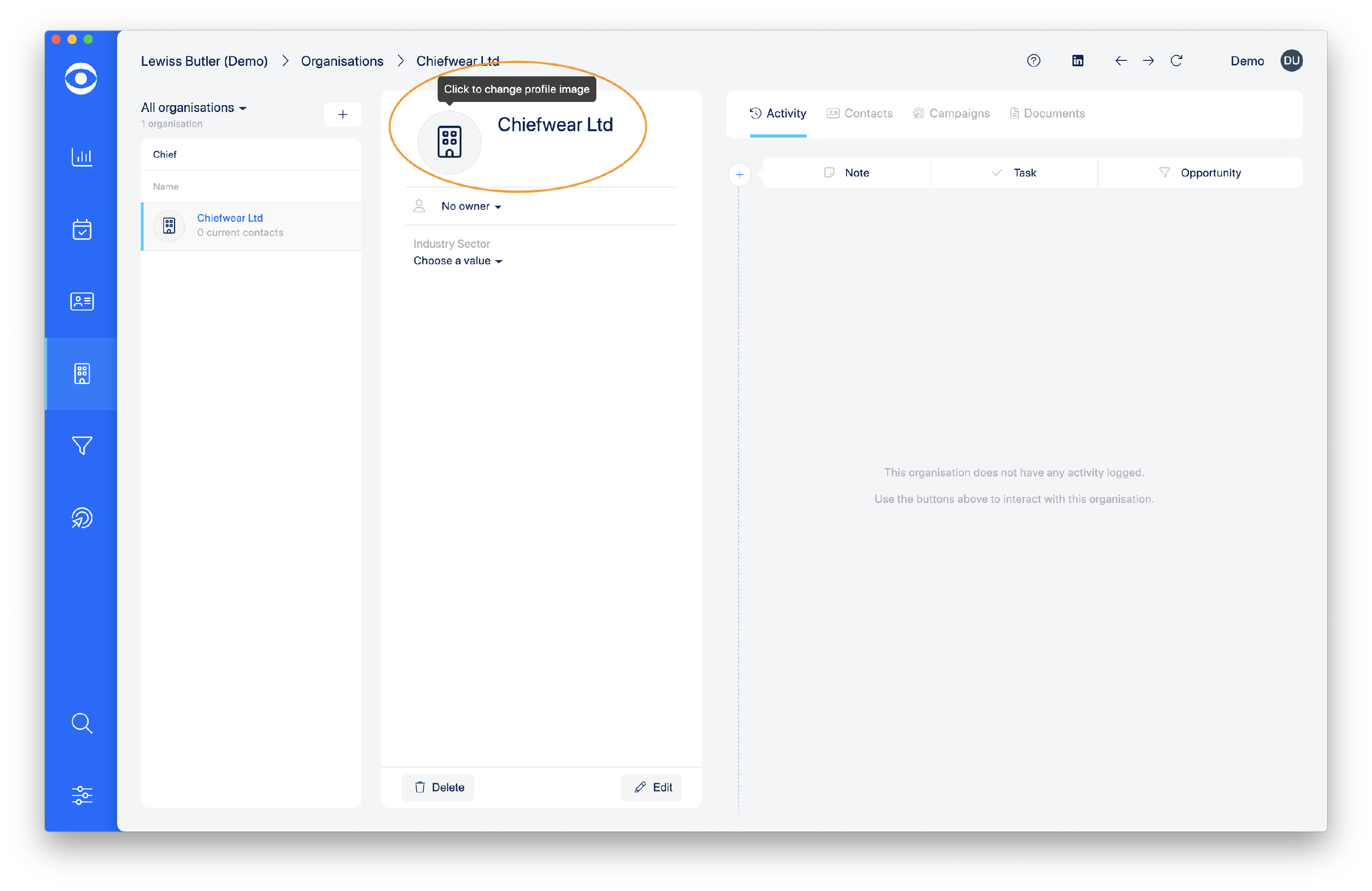Open the opportunities funnel sidebar icon
Viewport: 1372px width, 891px height.
(81, 445)
